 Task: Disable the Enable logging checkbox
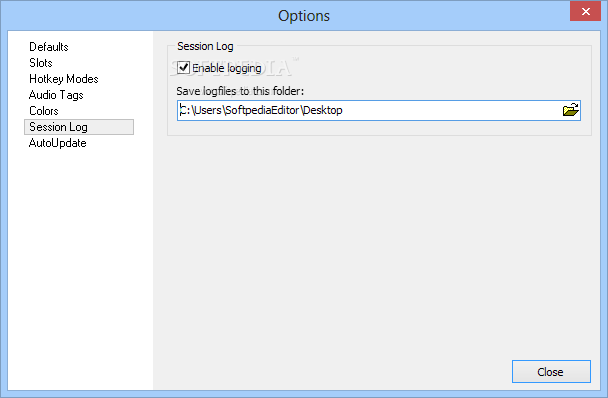coord(183,68)
